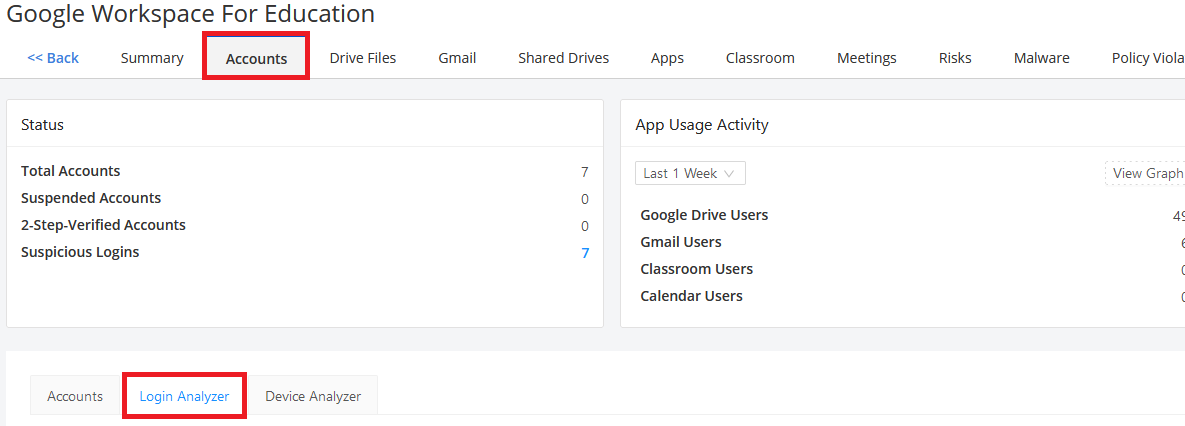Image resolution: width=1185 pixels, height=426 pixels.
Task: Open the Malware tab
Action: tap(1041, 58)
